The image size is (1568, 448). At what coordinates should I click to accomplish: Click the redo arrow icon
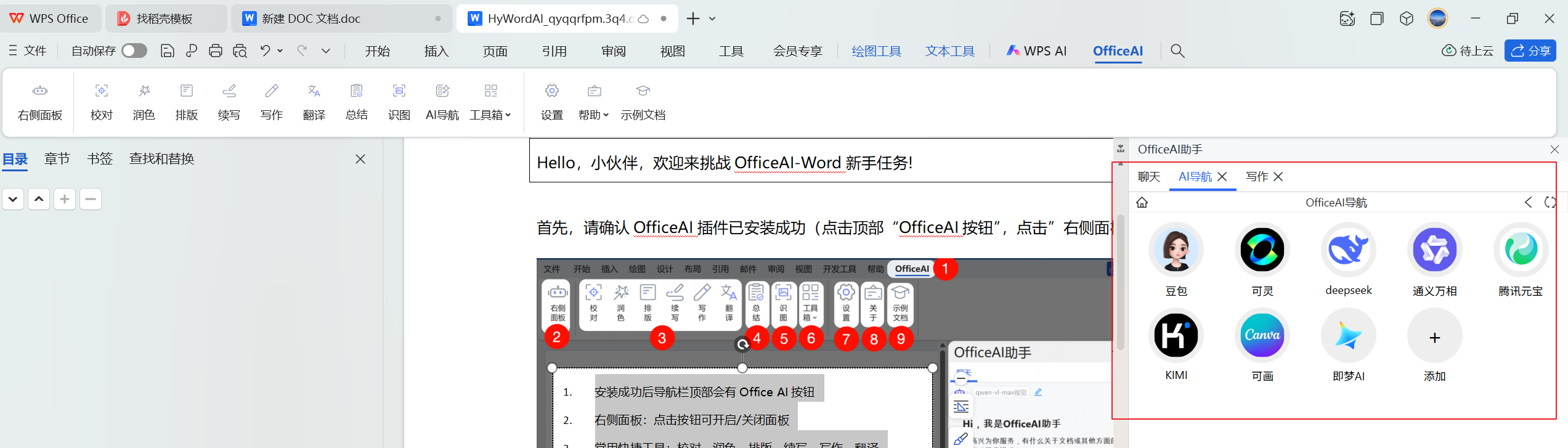click(x=302, y=51)
